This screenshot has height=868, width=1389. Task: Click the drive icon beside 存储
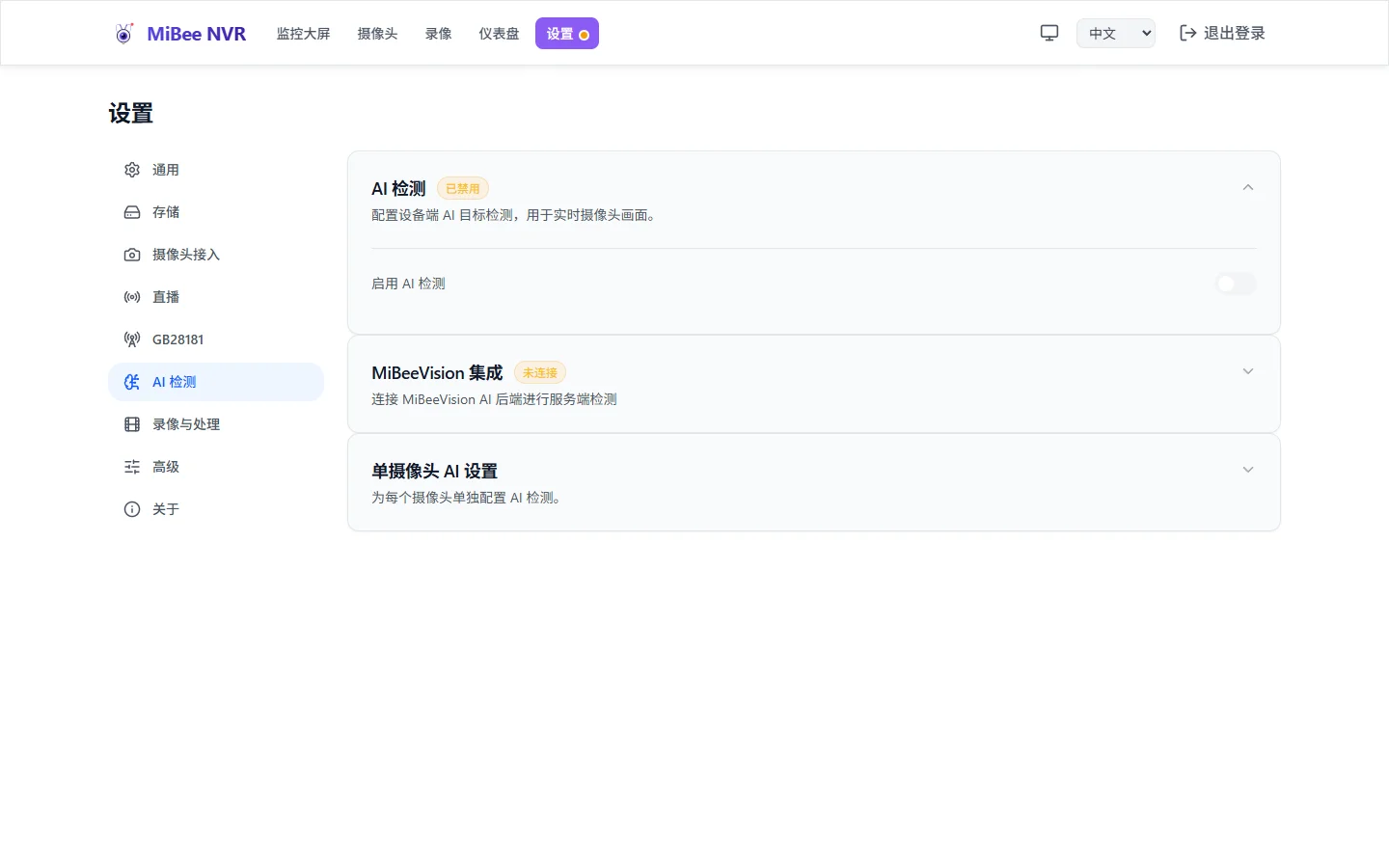pyautogui.click(x=132, y=212)
